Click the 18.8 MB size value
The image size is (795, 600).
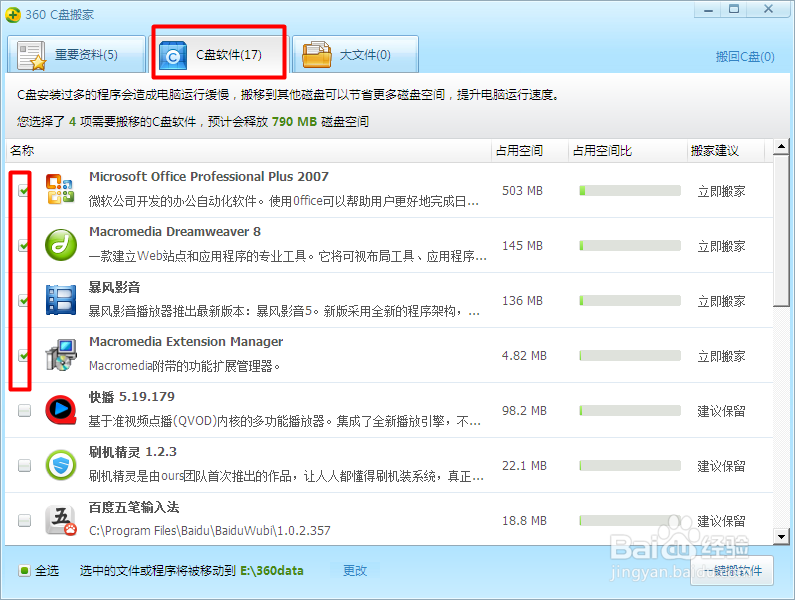(524, 520)
